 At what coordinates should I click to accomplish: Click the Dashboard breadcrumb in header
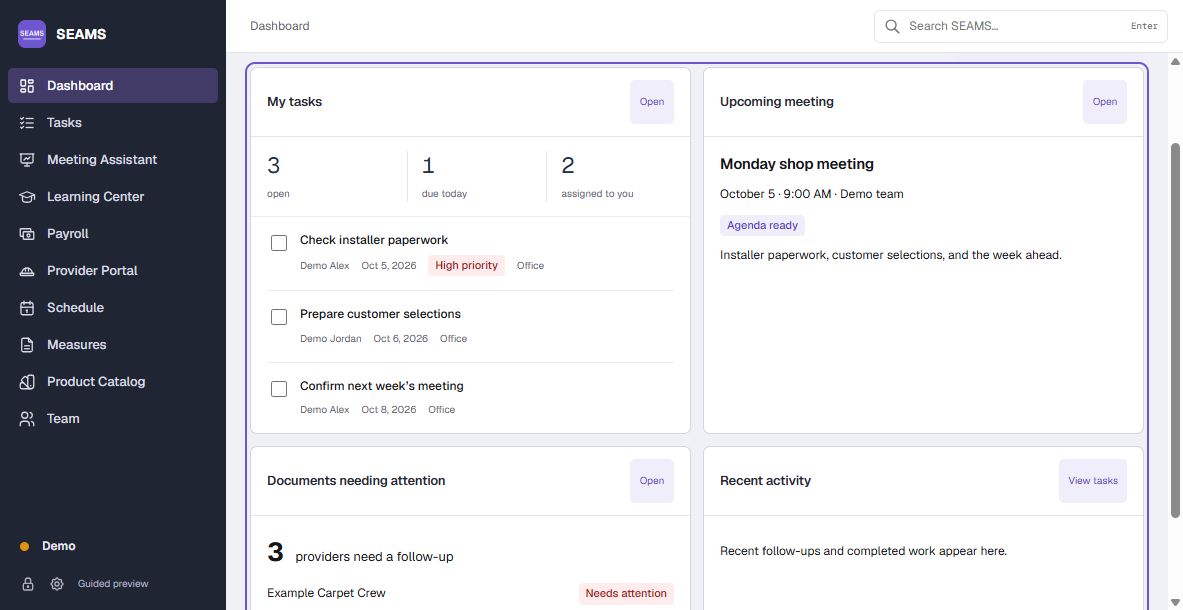280,26
